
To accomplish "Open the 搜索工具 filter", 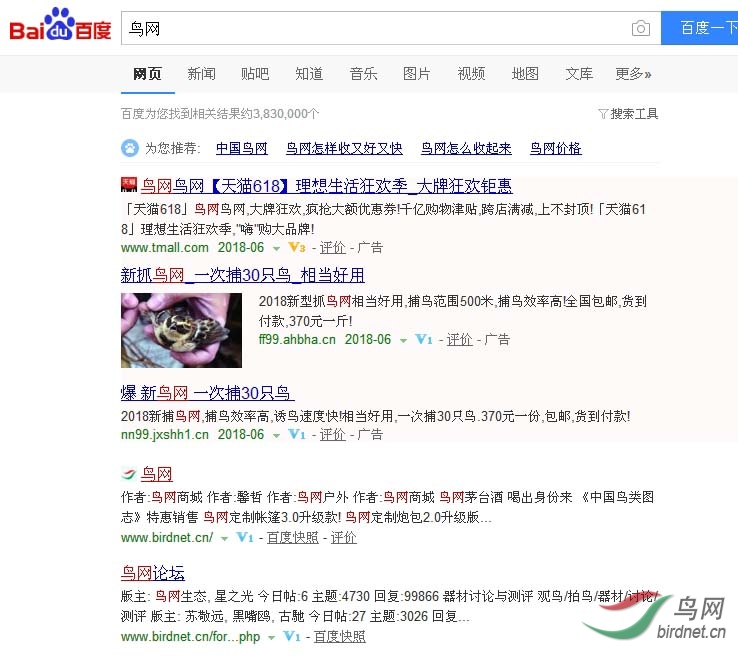I will [x=628, y=113].
